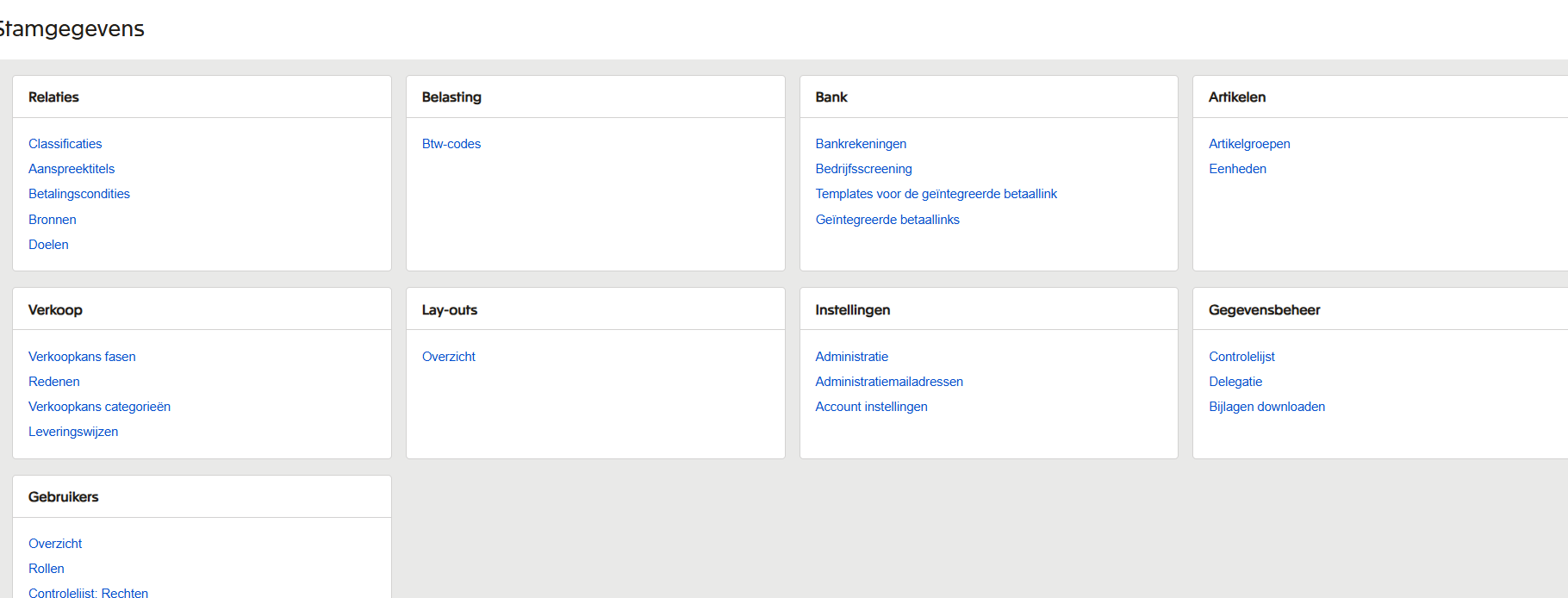This screenshot has width=1568, height=598.
Task: Open the Bronnen link
Action: 53,220
